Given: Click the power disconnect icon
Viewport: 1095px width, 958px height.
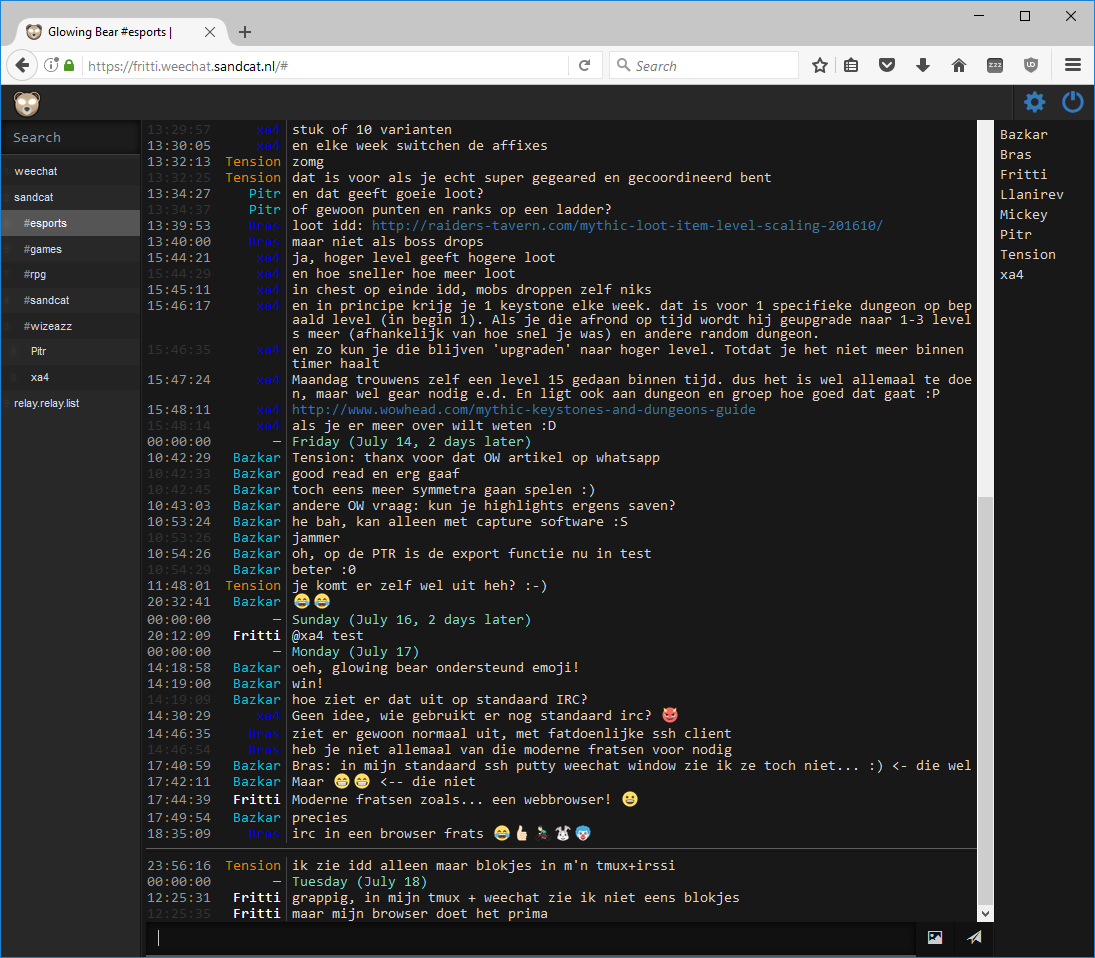Looking at the screenshot, I should (x=1073, y=102).
